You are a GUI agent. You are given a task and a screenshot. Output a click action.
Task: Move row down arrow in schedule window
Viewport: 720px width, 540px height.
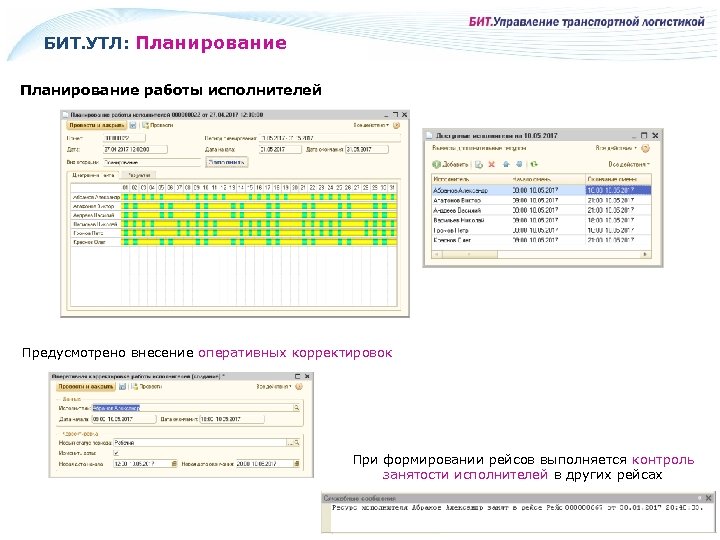[x=519, y=164]
